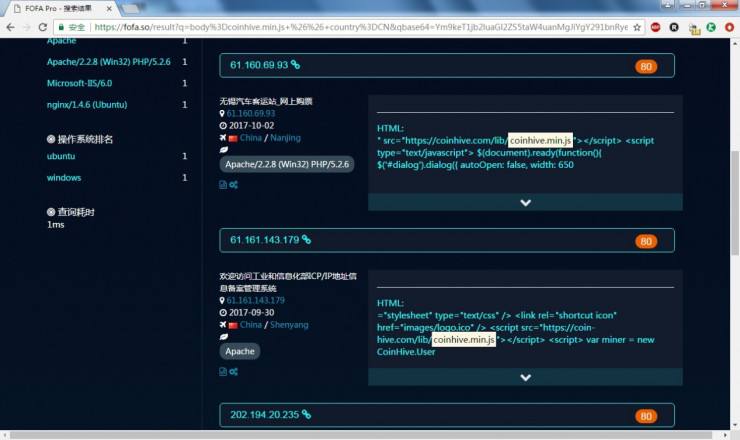
Task: Click leaf icon in Shenyang result
Action: 224,337
